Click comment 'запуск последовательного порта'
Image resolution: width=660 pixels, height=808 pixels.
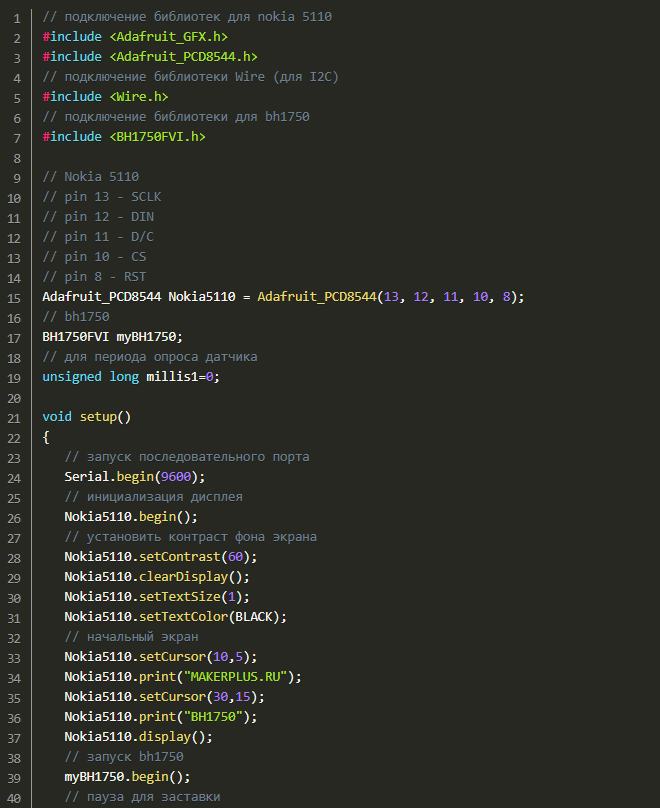(x=187, y=457)
